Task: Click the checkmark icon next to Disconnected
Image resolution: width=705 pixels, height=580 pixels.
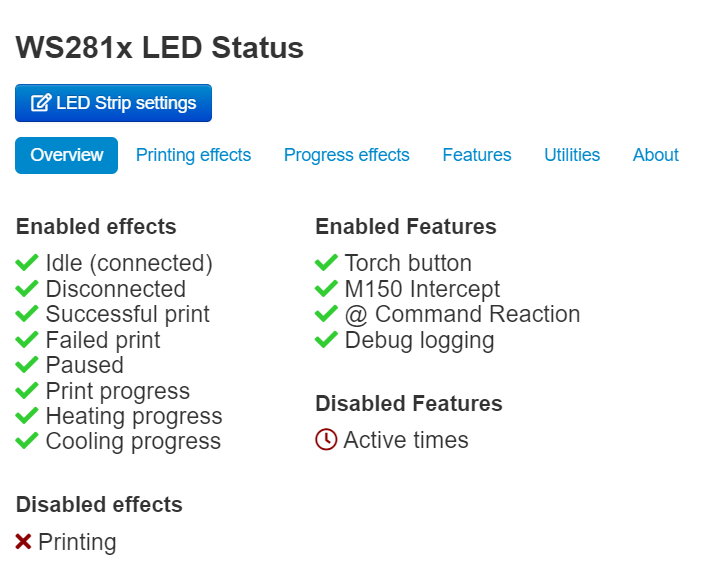Action: click(x=27, y=289)
